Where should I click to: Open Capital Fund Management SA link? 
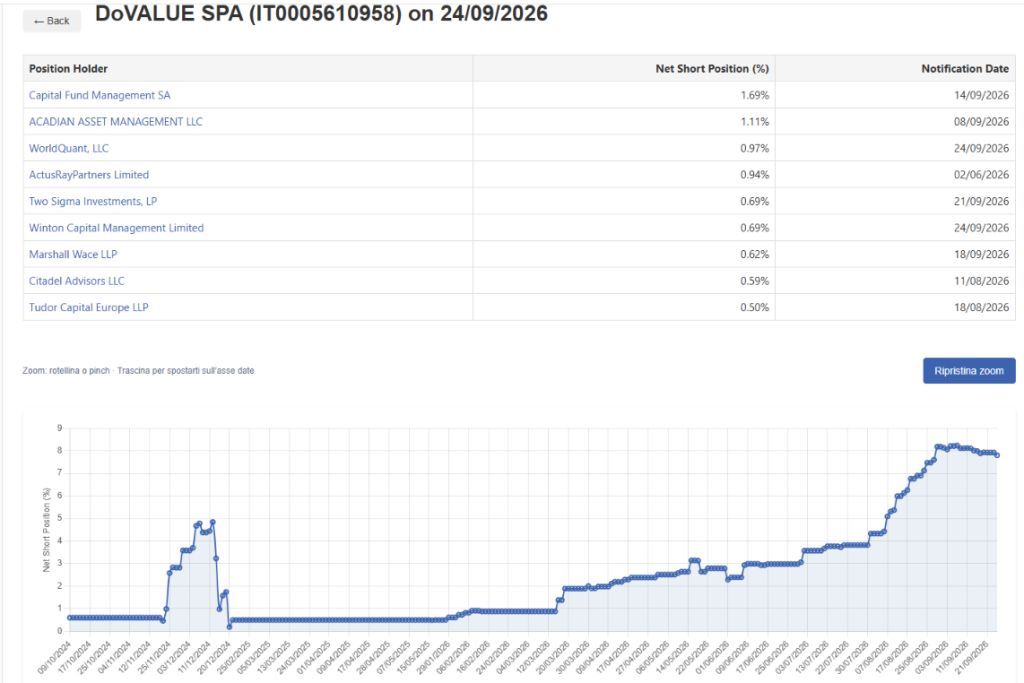99,95
